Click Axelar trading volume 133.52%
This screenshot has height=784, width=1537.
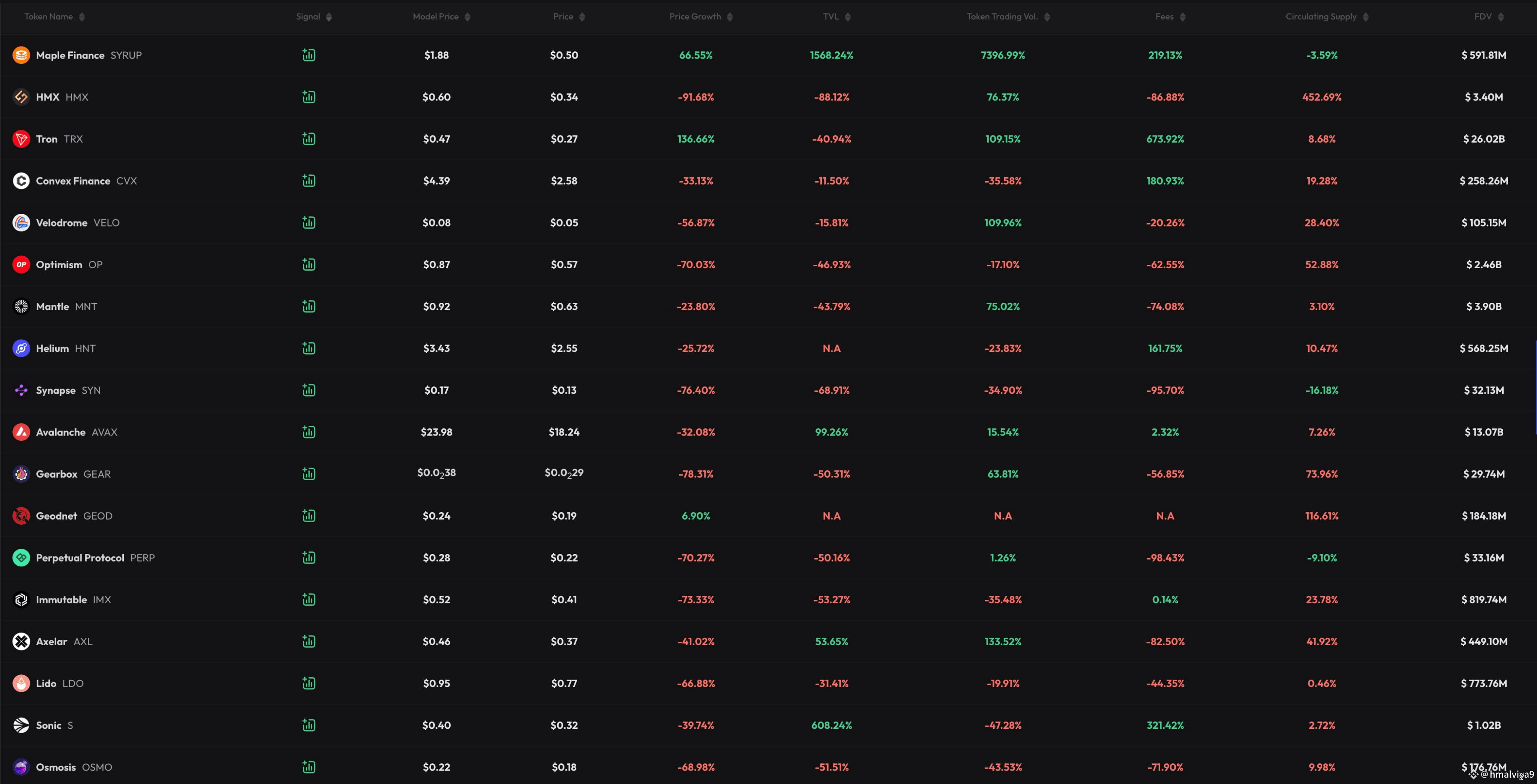[x=1002, y=641]
